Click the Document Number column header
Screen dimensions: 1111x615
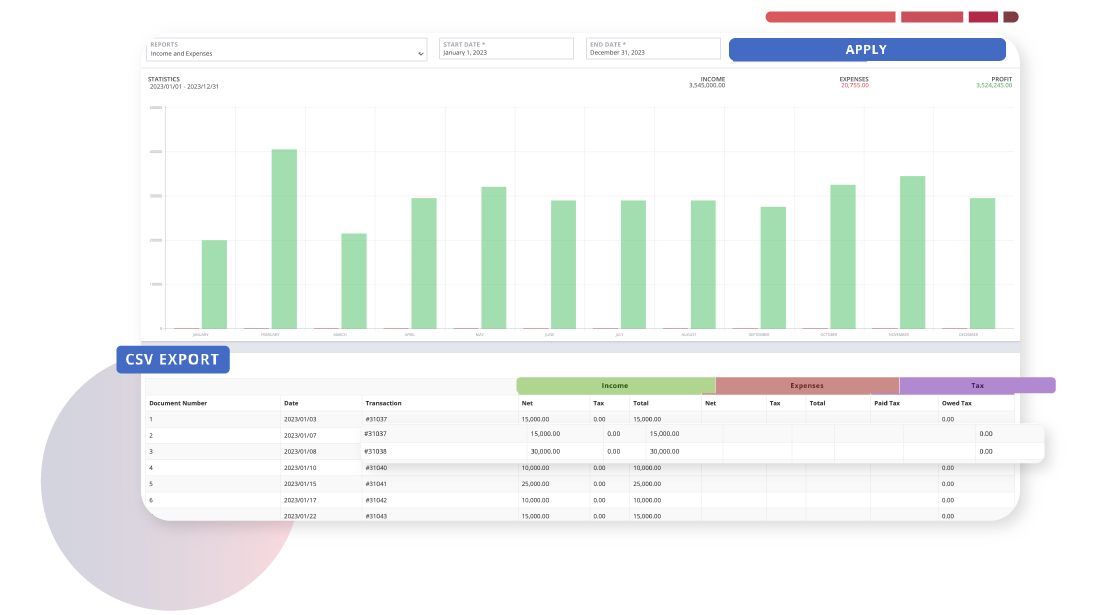point(178,403)
